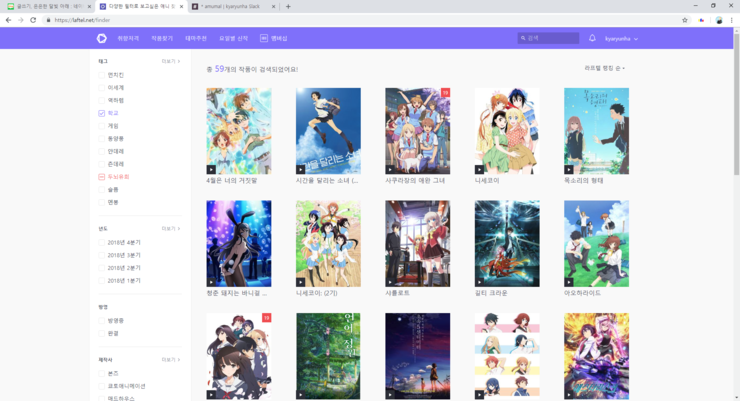Click the play icon on the 청춘 돼지는 바니걸 poster
The height and width of the screenshot is (401, 740).
tap(211, 282)
